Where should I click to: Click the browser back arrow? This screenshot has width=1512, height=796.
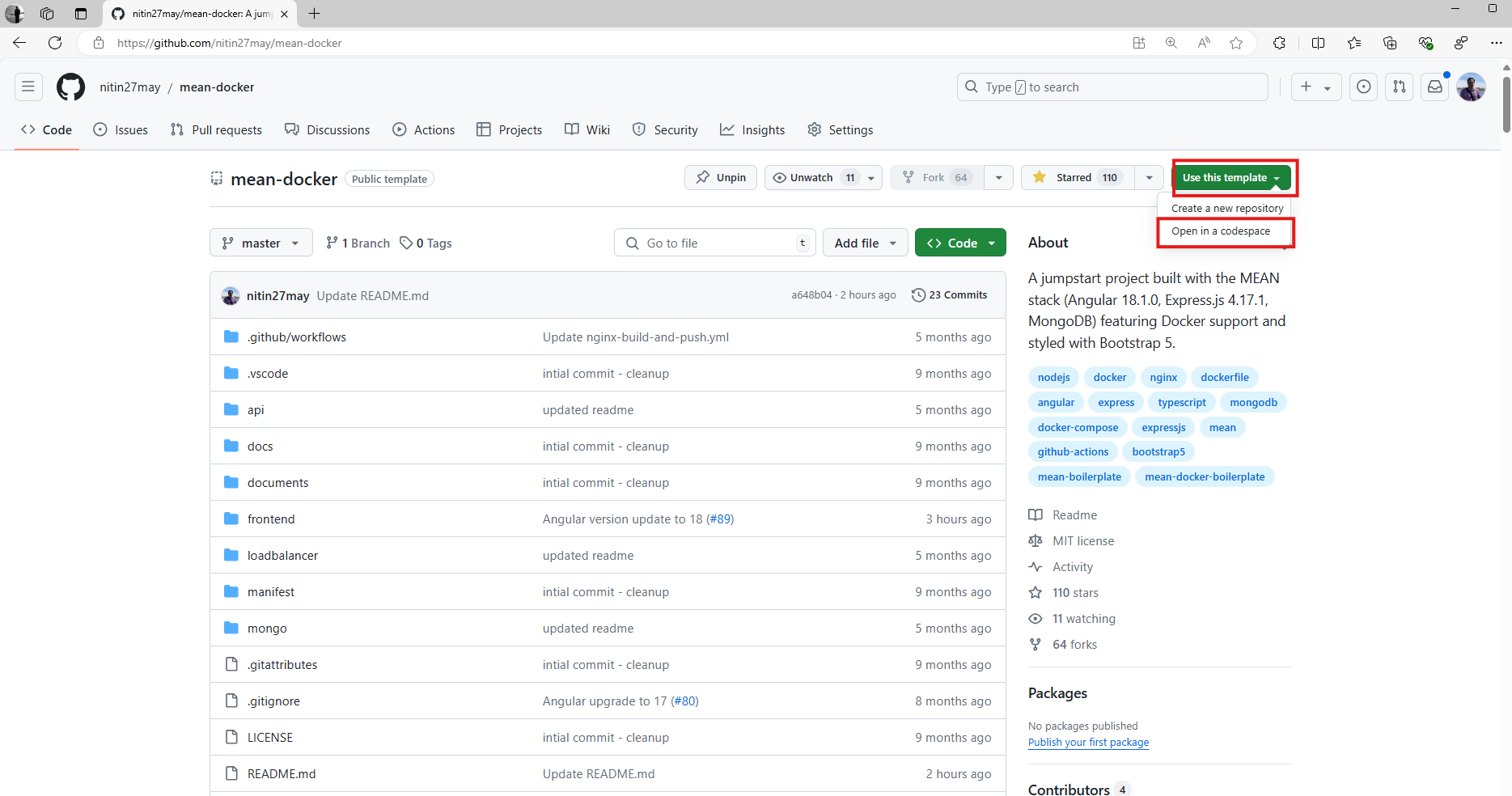[x=19, y=43]
